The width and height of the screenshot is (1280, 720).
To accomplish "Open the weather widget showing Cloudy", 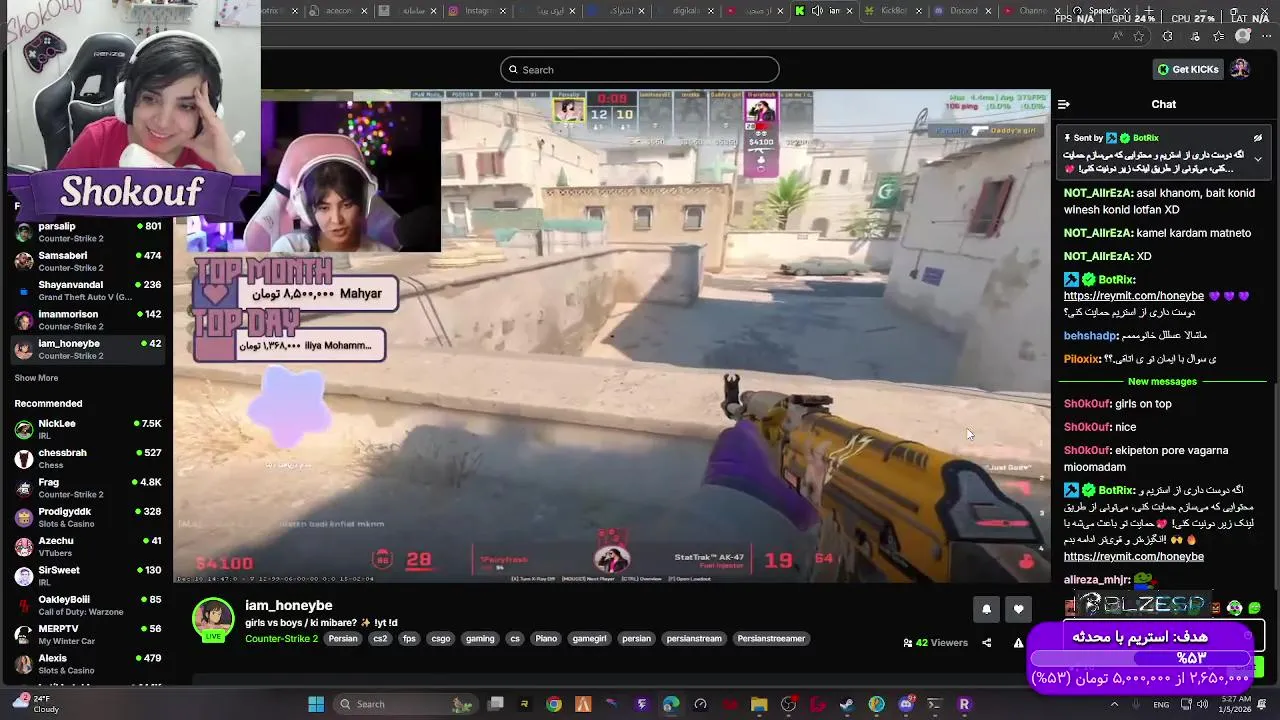I will (36, 704).
